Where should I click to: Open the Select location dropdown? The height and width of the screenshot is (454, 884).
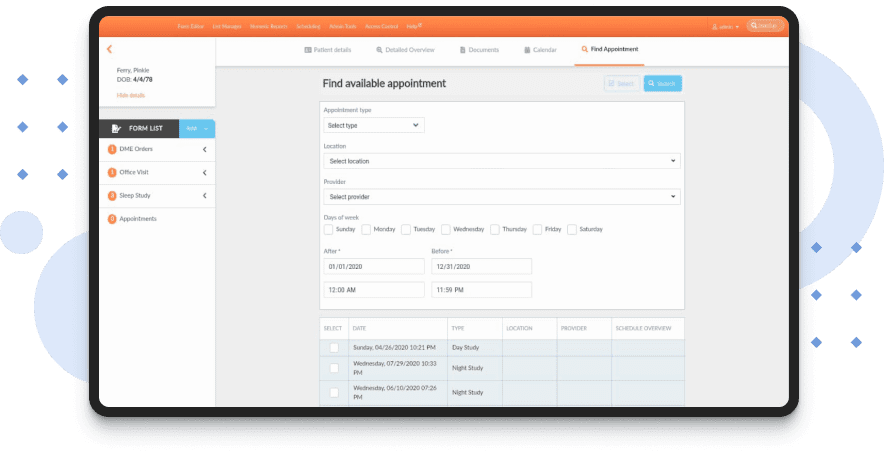[x=502, y=161]
